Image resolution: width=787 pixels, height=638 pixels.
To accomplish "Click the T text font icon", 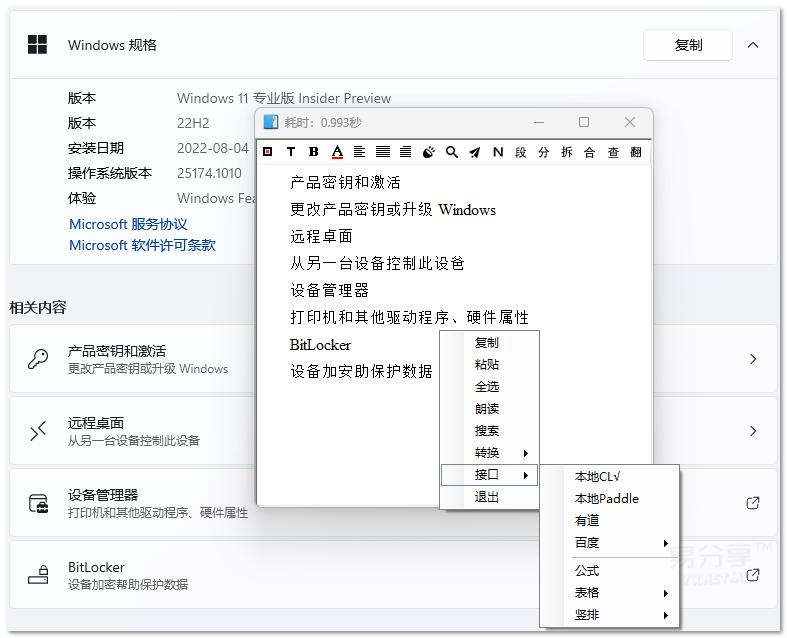I will tap(291, 152).
